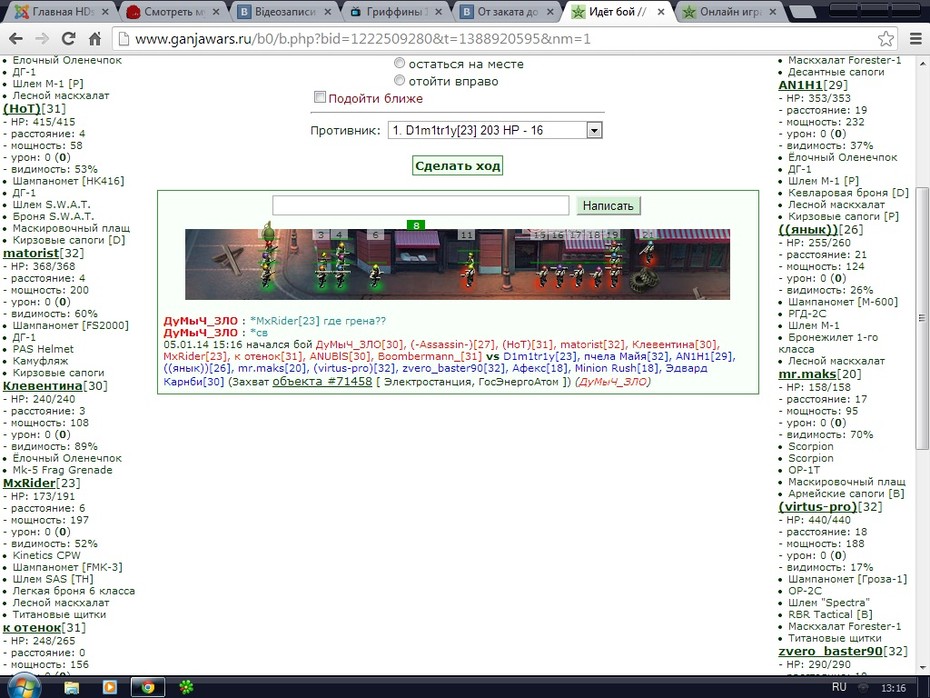The height and width of the screenshot is (698, 930).
Task: Switch to the Смотреть tab
Action: click(172, 12)
